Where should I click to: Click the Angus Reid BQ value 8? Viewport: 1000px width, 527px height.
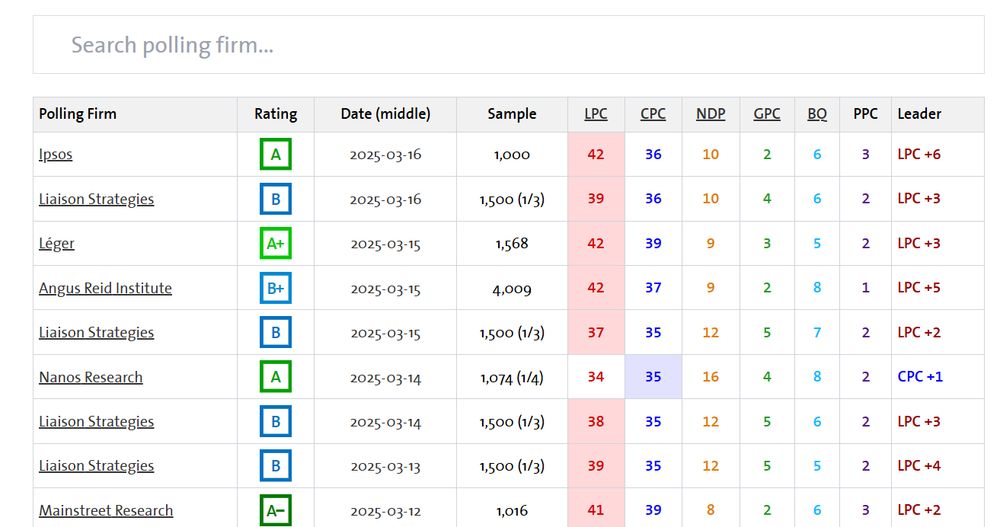(817, 288)
